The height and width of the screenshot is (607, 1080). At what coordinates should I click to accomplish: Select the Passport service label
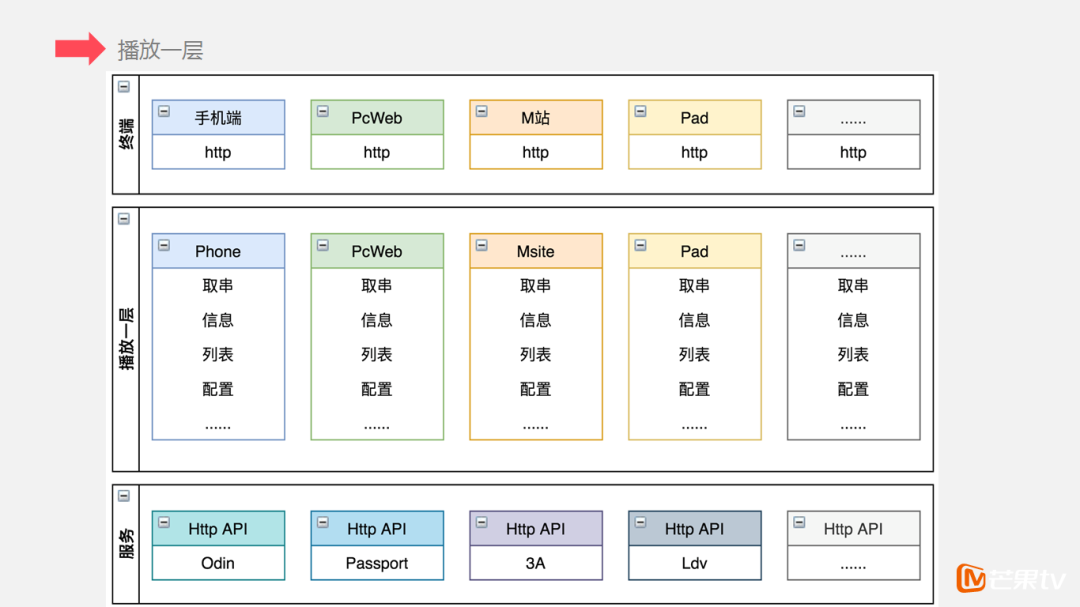coord(377,563)
